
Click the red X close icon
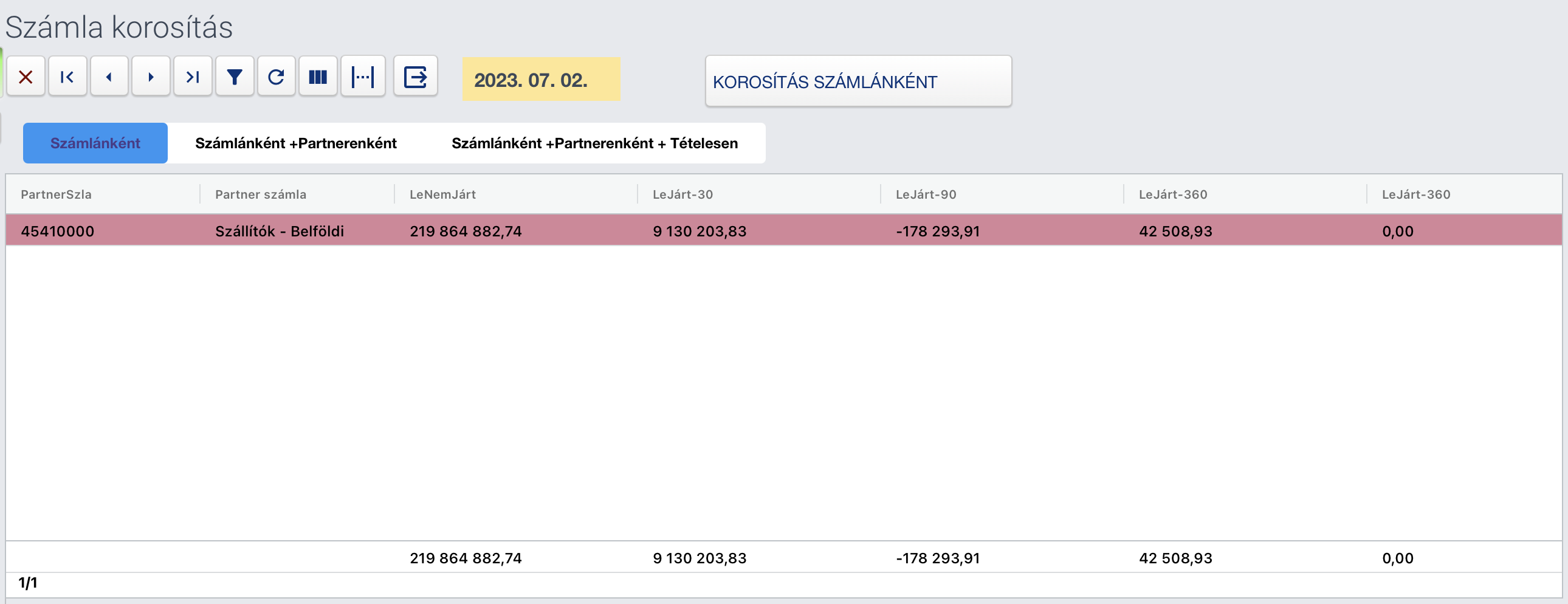(26, 77)
